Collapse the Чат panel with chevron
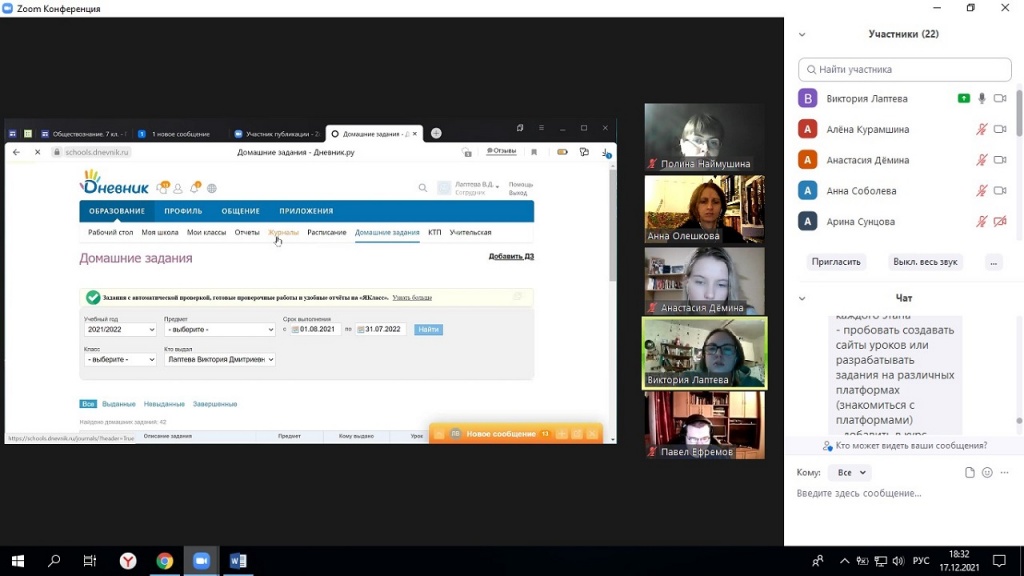This screenshot has width=1024, height=576. (x=802, y=298)
